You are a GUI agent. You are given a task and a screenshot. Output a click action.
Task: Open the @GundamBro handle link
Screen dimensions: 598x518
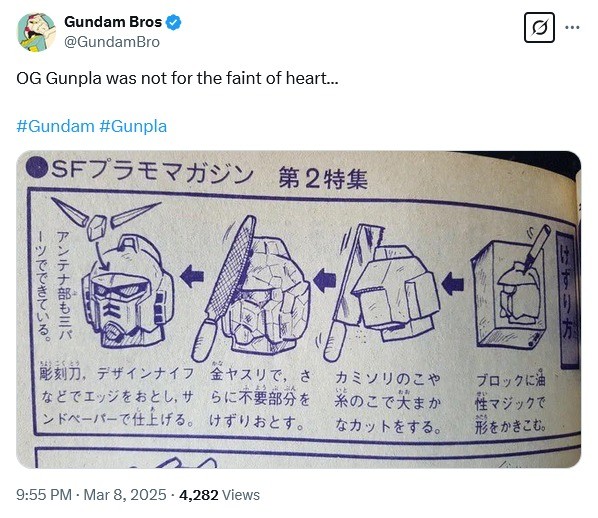(112, 42)
